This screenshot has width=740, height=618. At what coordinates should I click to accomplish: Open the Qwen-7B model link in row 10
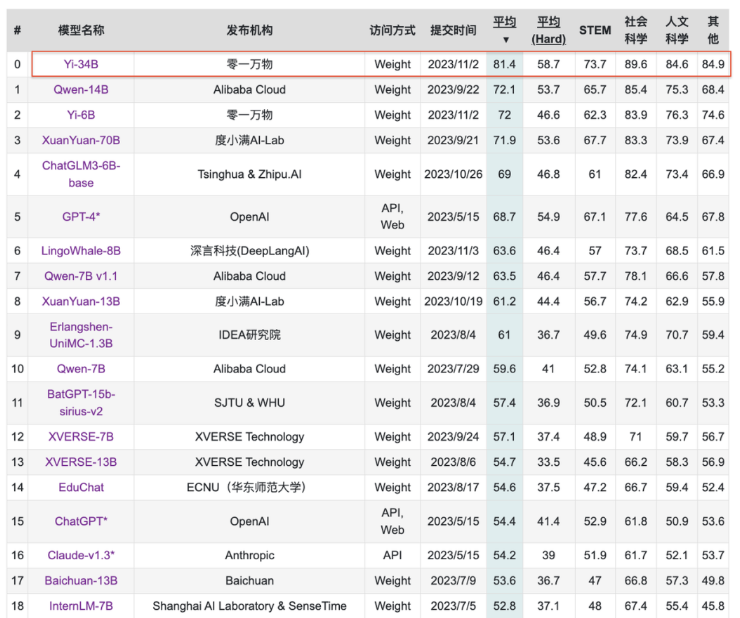tap(81, 369)
